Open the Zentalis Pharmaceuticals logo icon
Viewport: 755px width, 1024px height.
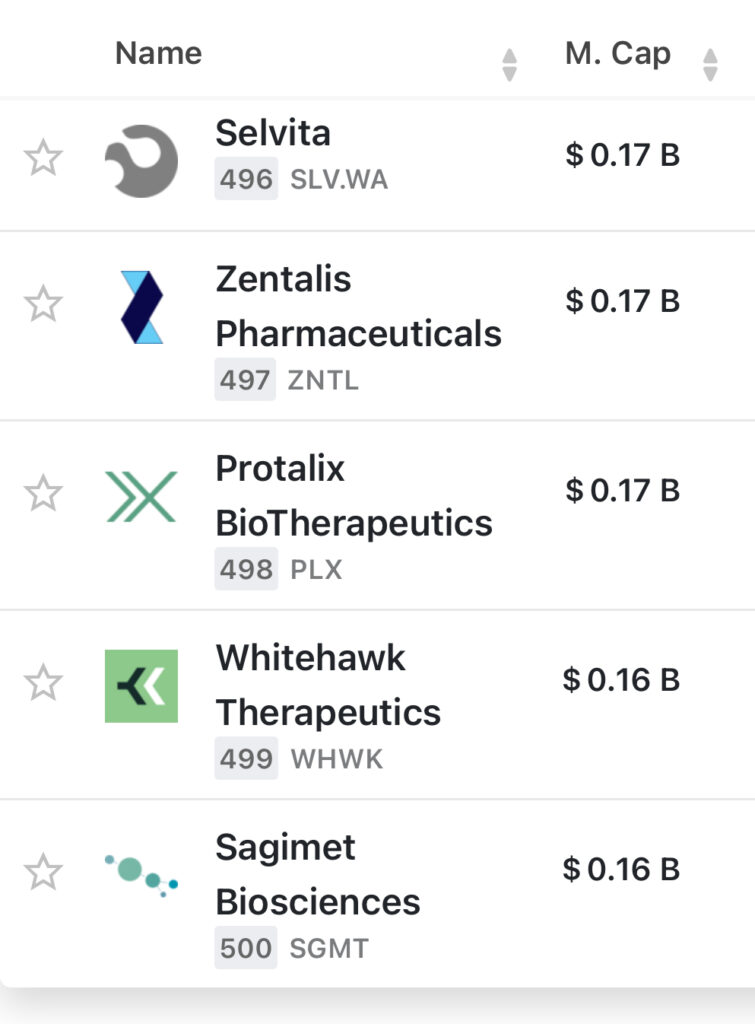tap(141, 306)
